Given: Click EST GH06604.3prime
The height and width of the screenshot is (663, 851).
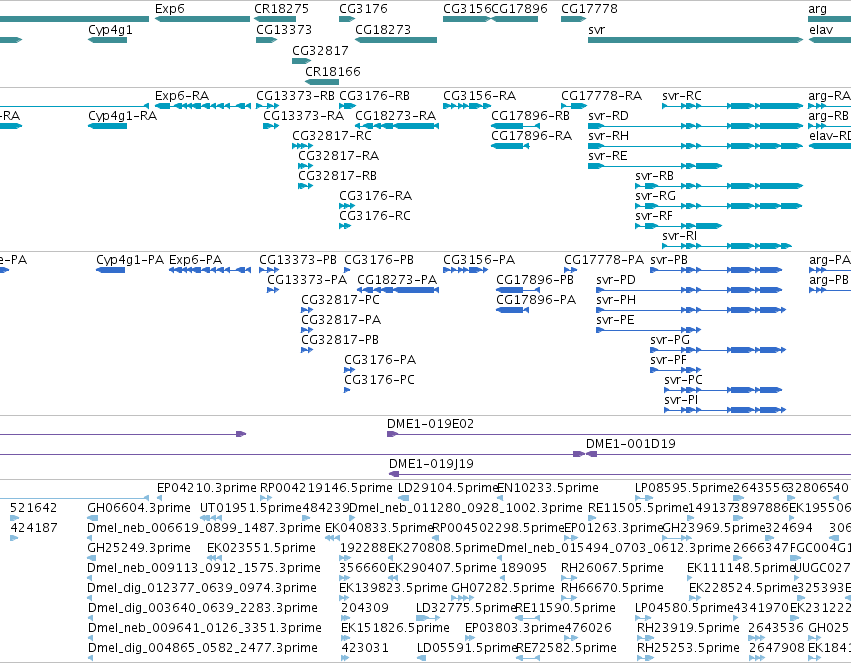Looking at the screenshot, I should click(92, 518).
